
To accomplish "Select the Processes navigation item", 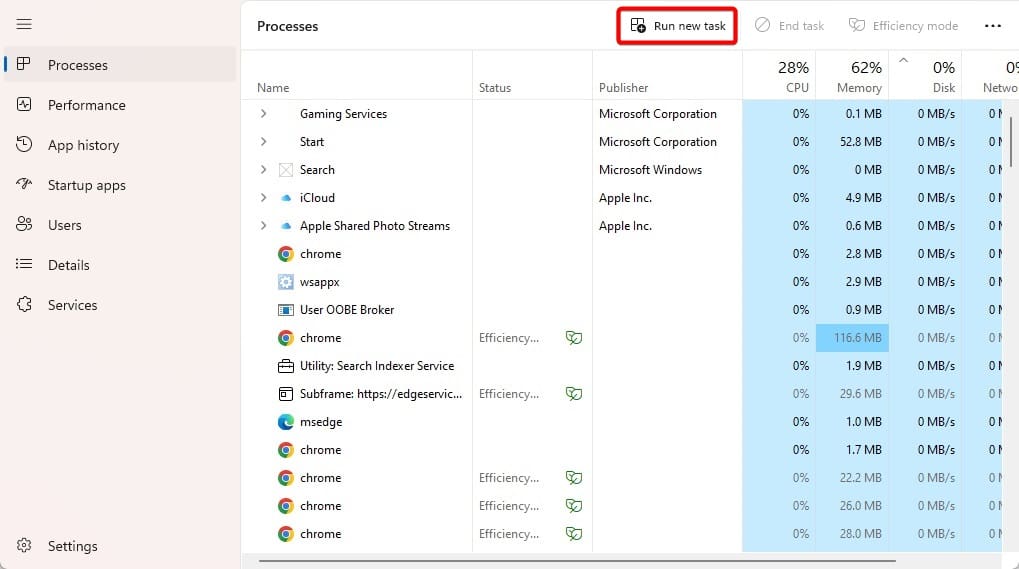I will point(77,65).
